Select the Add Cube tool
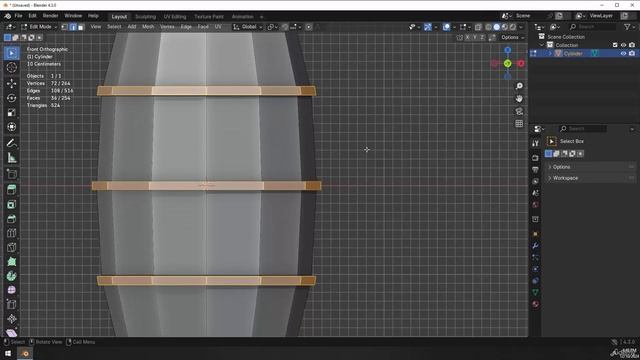The image size is (640, 360). pos(11,173)
